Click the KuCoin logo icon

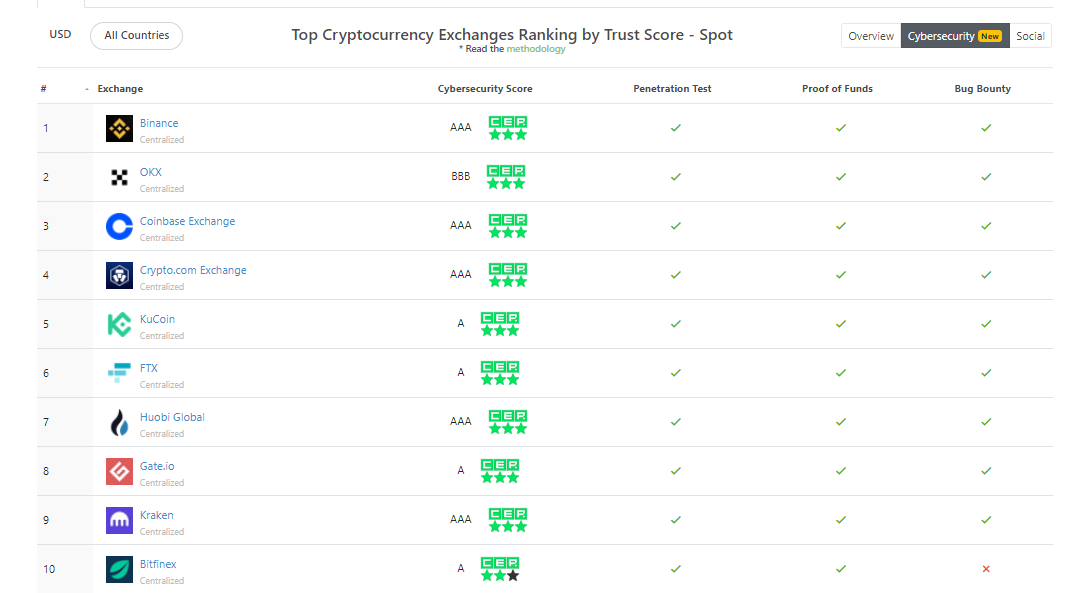(119, 325)
